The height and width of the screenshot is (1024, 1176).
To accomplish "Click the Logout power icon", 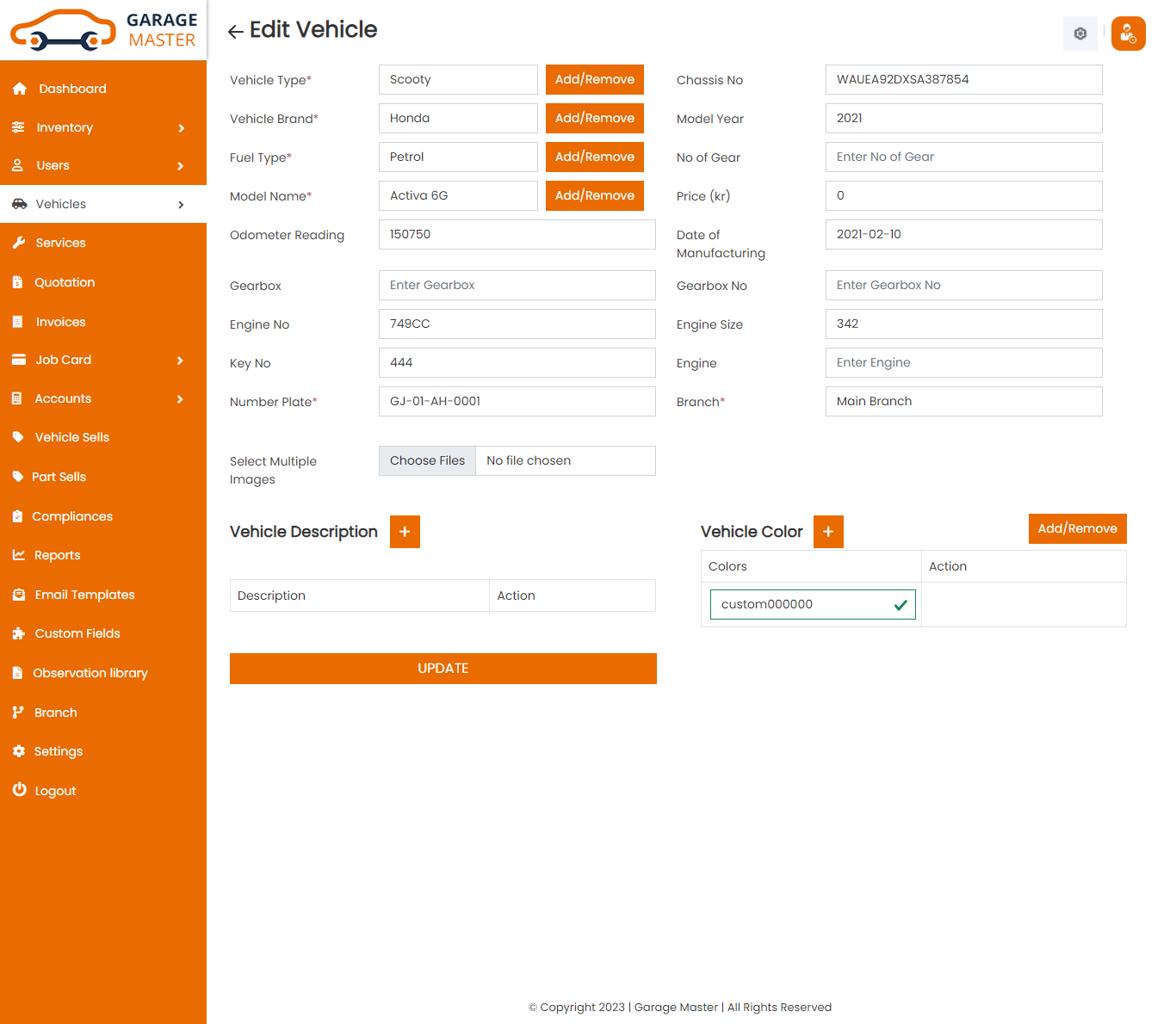I will point(19,790).
